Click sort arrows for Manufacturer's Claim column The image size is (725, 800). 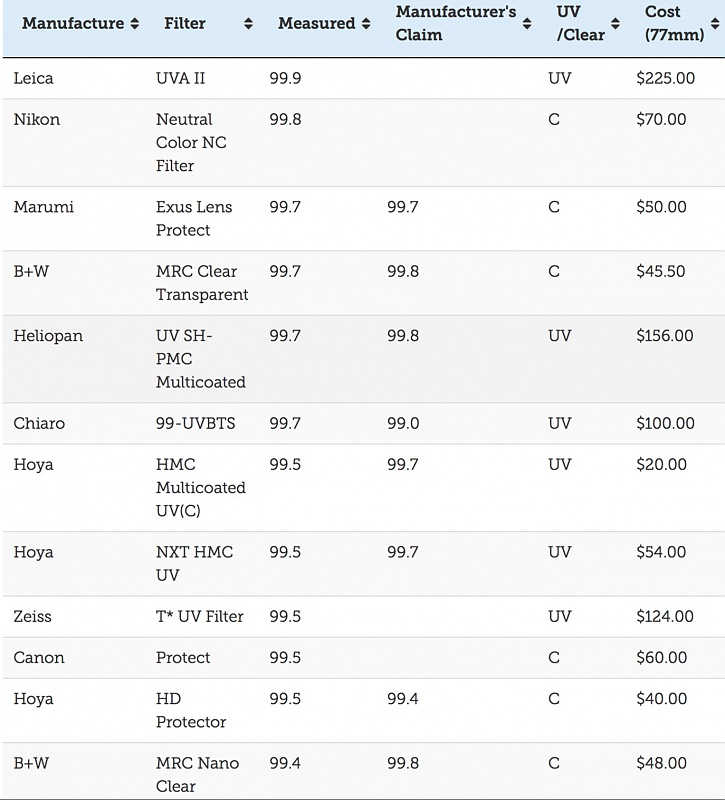tap(527, 23)
